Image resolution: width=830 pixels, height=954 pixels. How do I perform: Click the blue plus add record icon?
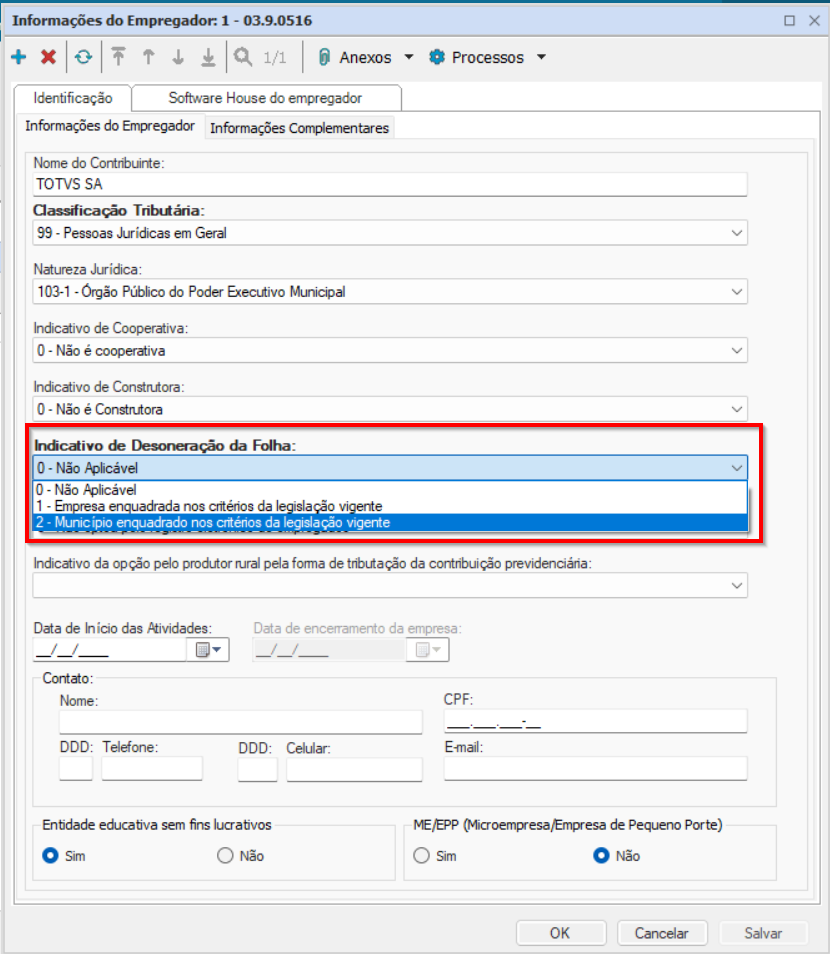click(x=18, y=58)
